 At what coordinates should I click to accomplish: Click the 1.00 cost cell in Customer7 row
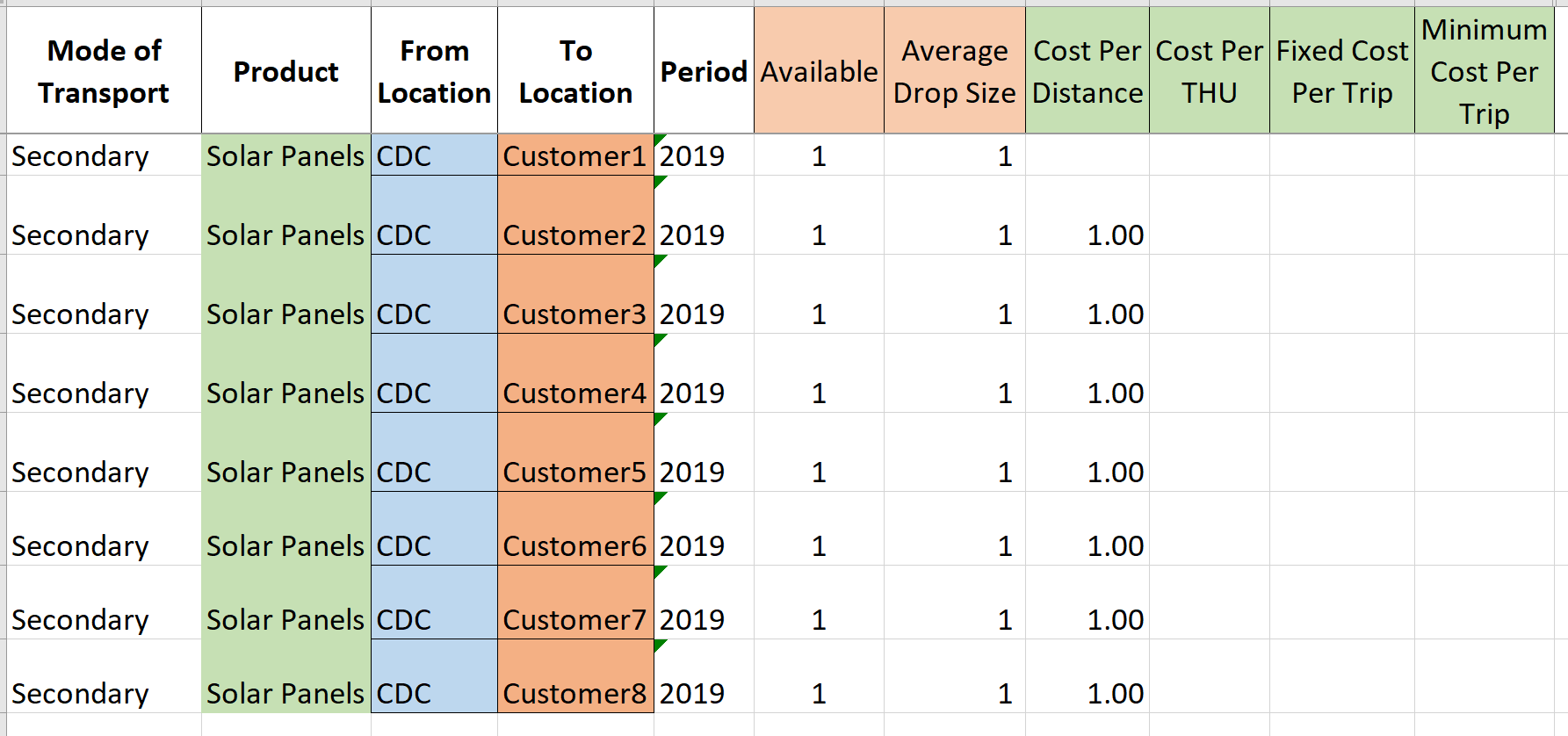1087,603
